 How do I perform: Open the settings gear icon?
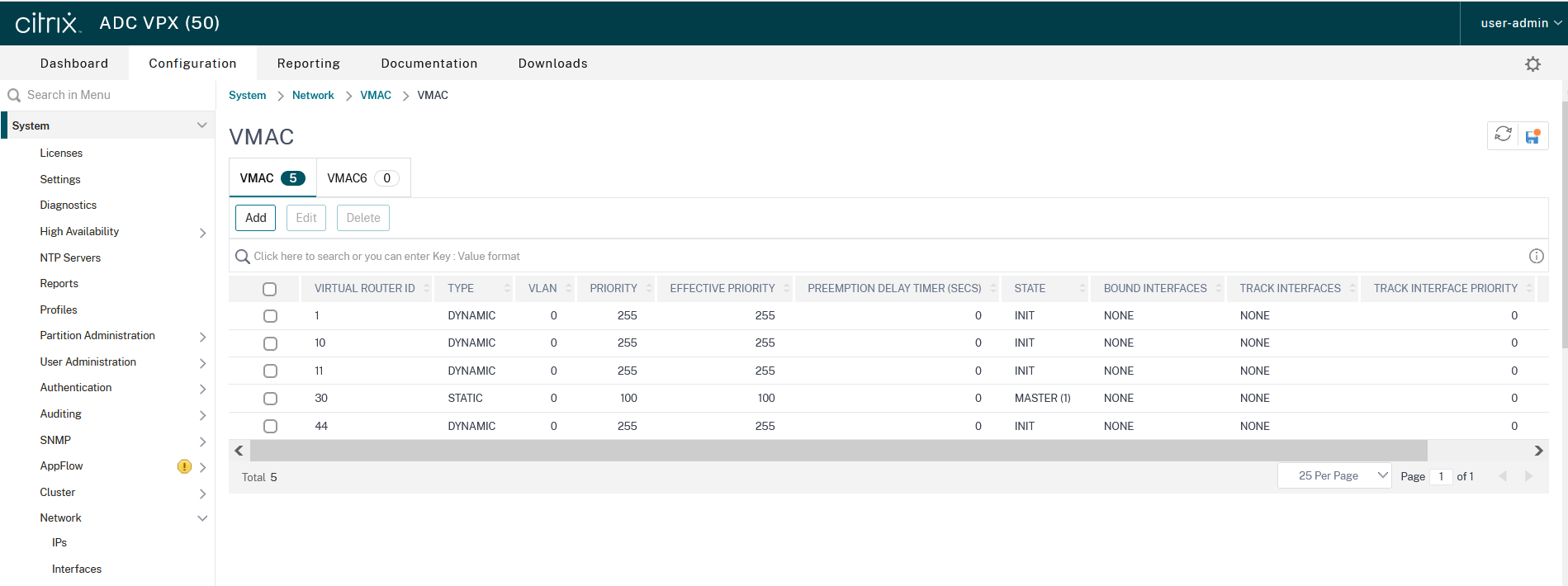tap(1532, 64)
